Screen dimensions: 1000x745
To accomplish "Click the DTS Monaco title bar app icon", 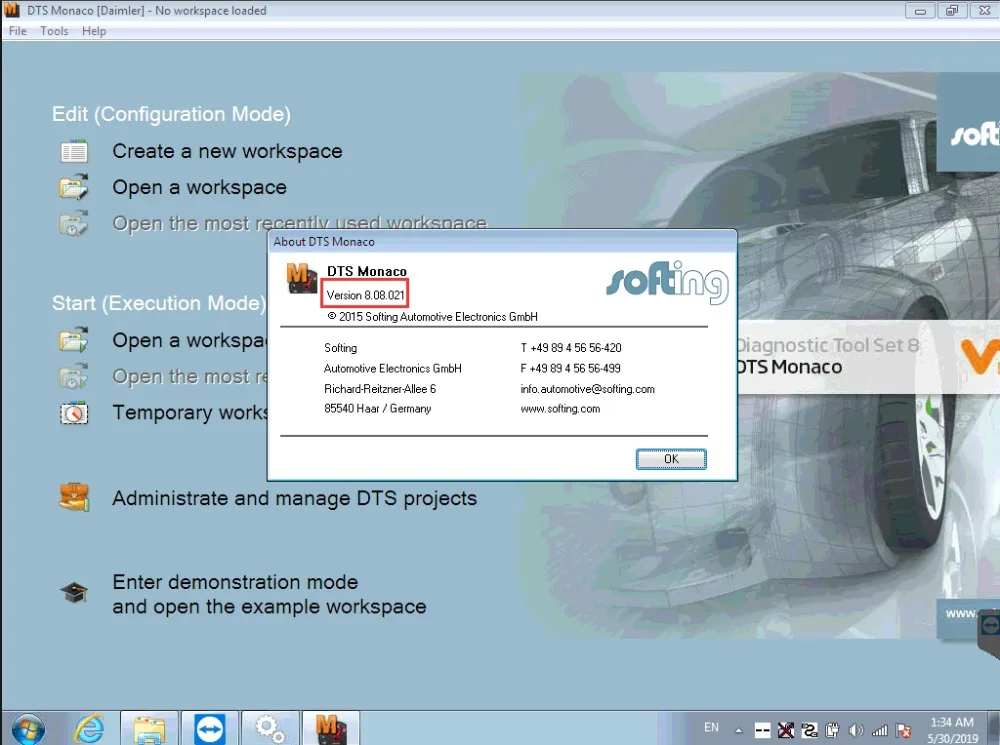I will (x=11, y=10).
